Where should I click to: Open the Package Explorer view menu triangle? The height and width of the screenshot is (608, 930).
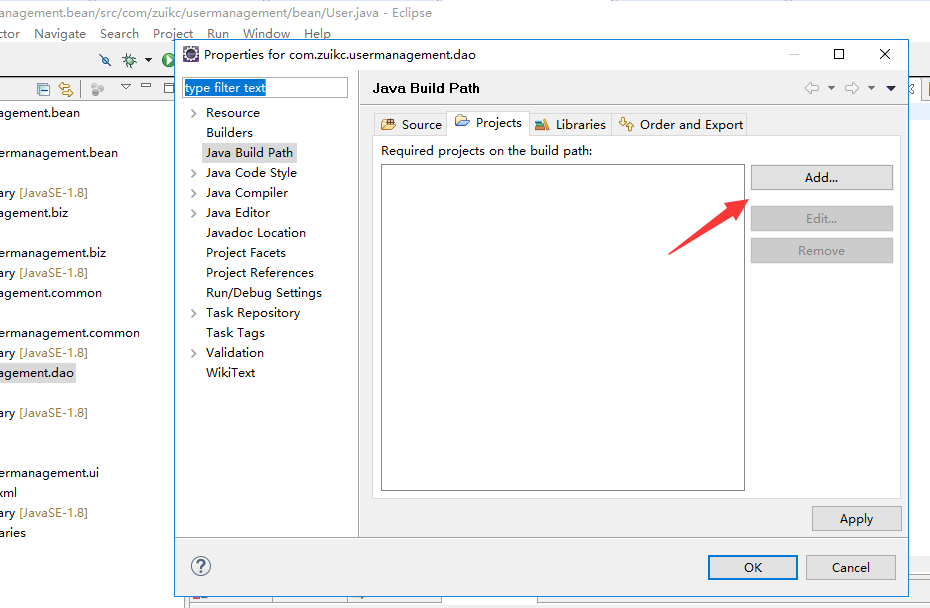(126, 87)
